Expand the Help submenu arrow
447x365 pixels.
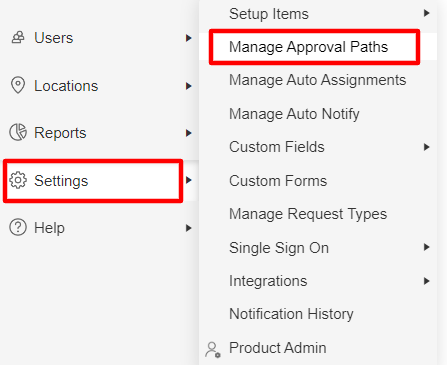point(189,228)
